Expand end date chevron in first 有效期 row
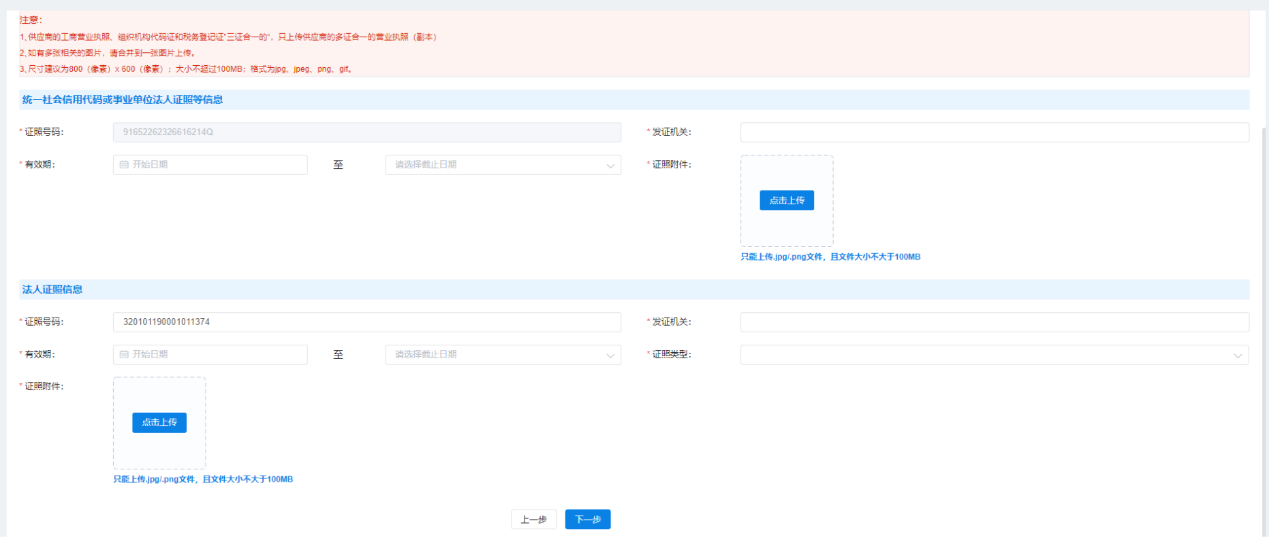This screenshot has width=1269, height=538. coord(610,166)
